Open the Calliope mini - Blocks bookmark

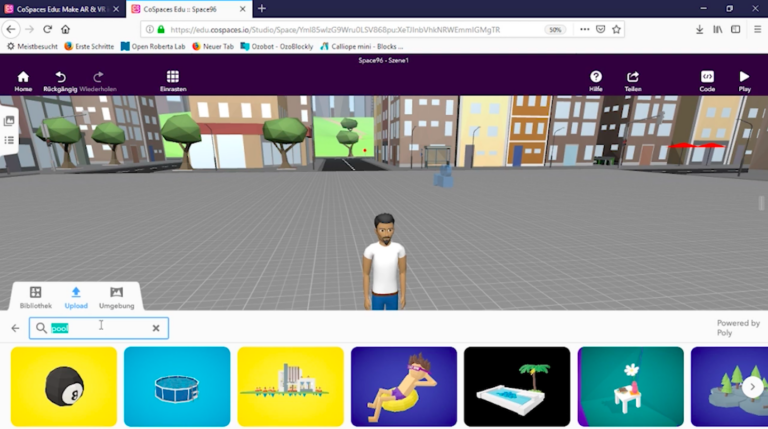pos(361,47)
